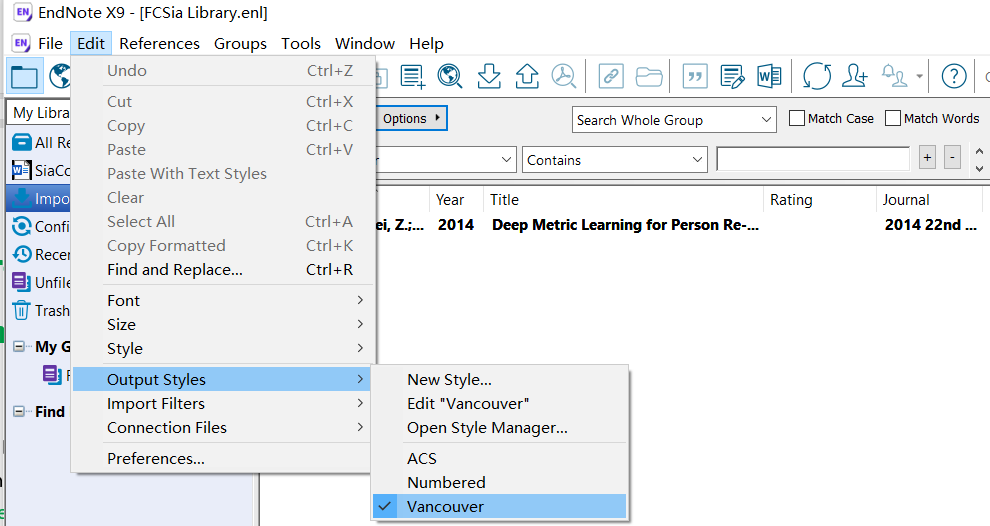The image size is (990, 526).
Task: Enable the Match Words checkbox
Action: click(893, 118)
